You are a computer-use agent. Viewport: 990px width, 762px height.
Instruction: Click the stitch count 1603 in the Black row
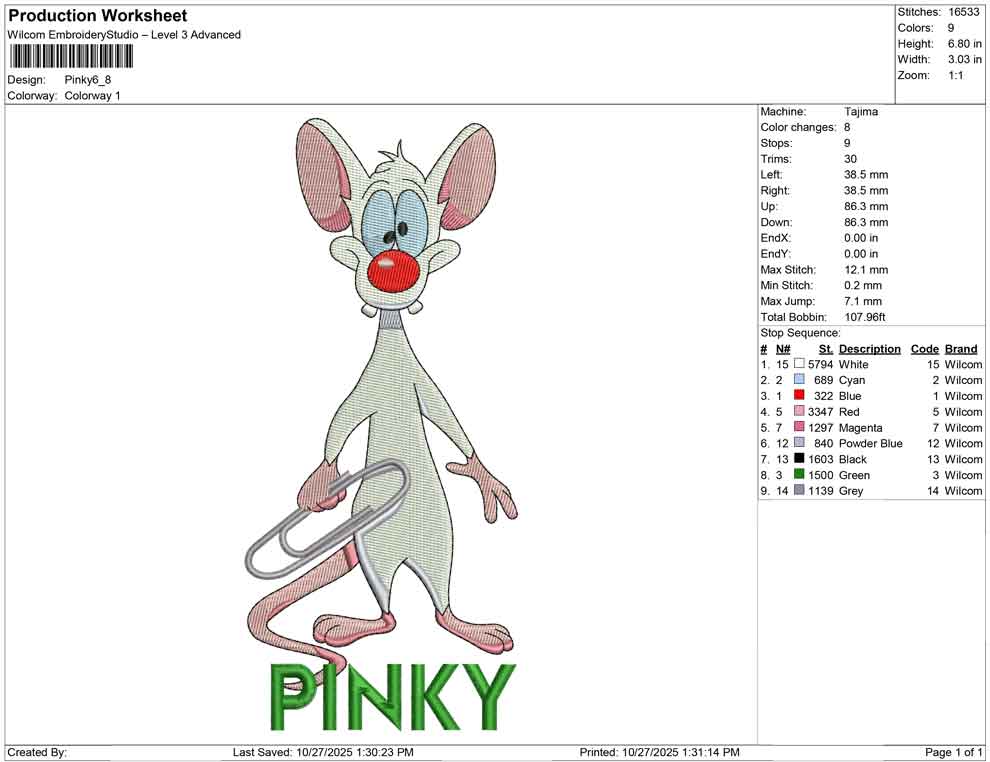[x=820, y=459]
